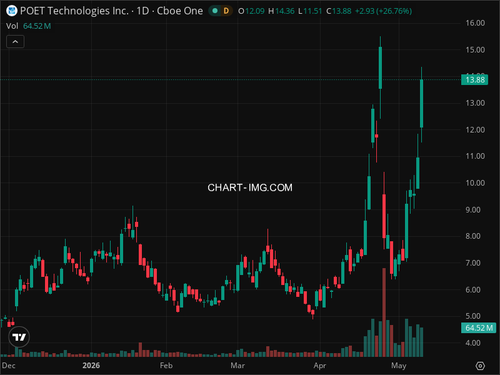Viewport: 500px width, 375px height.
Task: Click the 12.00 price axis label
Action: pos(475,130)
